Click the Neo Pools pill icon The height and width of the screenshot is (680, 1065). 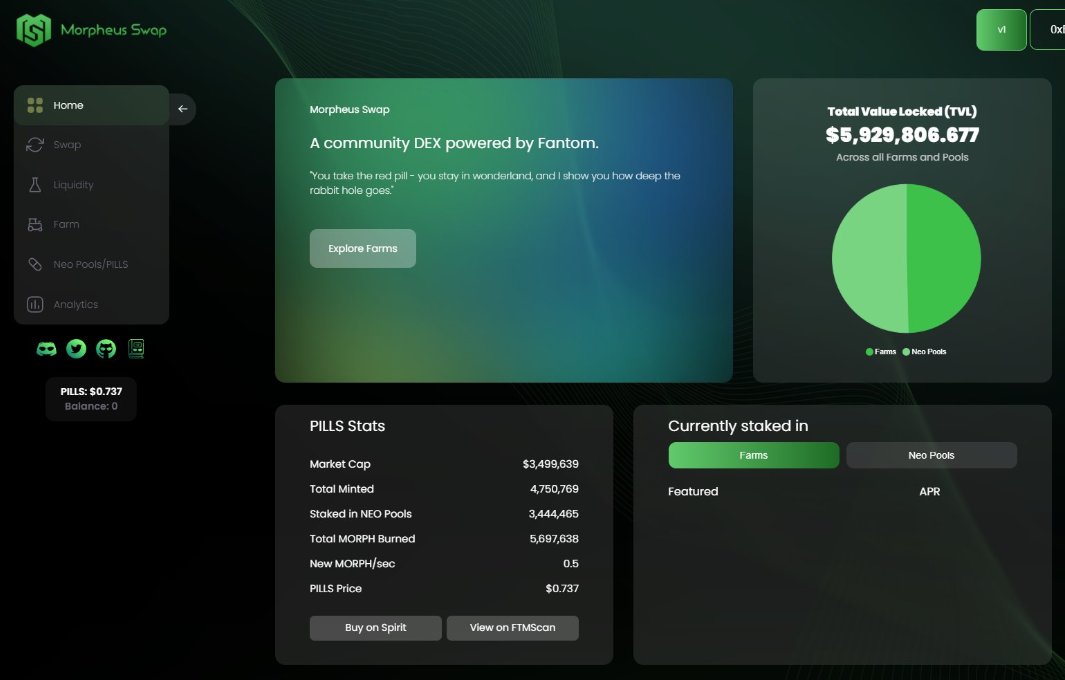tap(35, 264)
